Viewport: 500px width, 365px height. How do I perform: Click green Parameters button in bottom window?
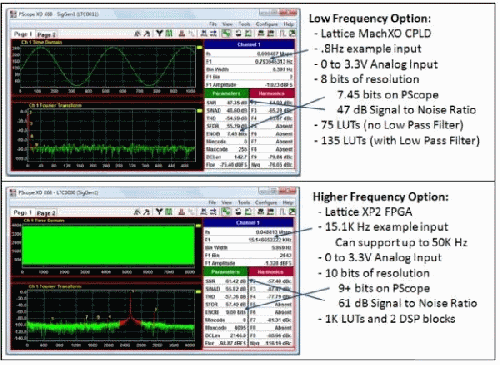point(226,272)
